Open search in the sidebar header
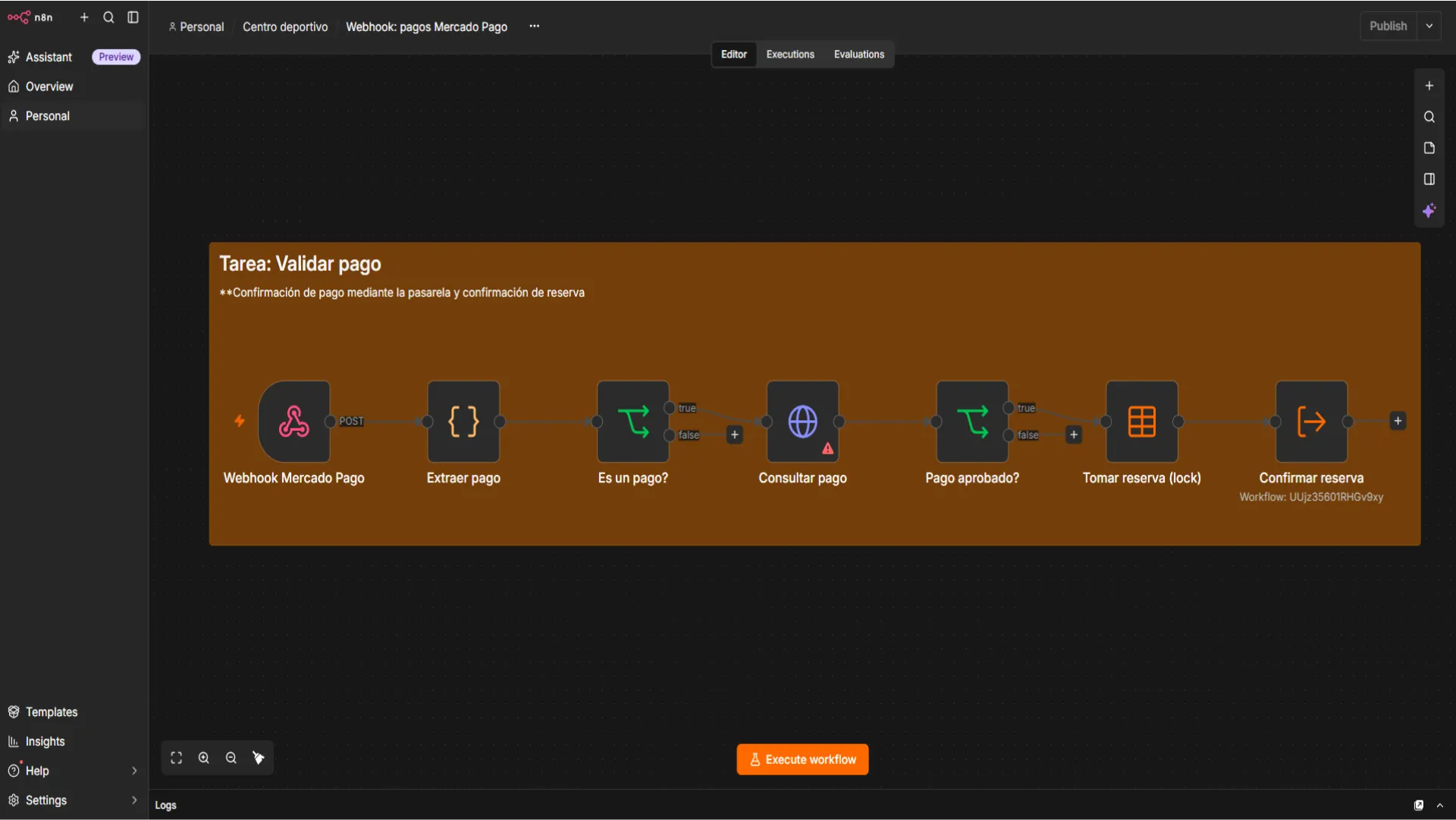Image resolution: width=1456 pixels, height=820 pixels. coord(108,17)
